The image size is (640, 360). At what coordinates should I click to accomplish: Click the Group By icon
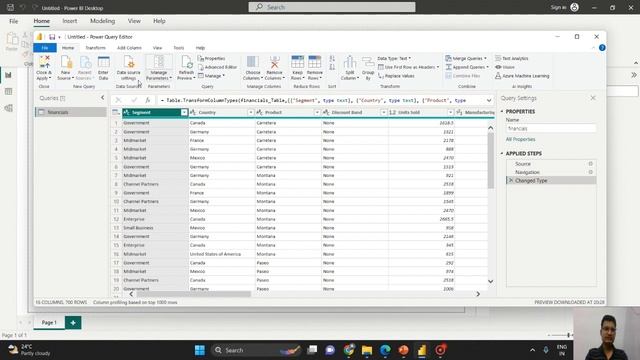click(x=368, y=62)
